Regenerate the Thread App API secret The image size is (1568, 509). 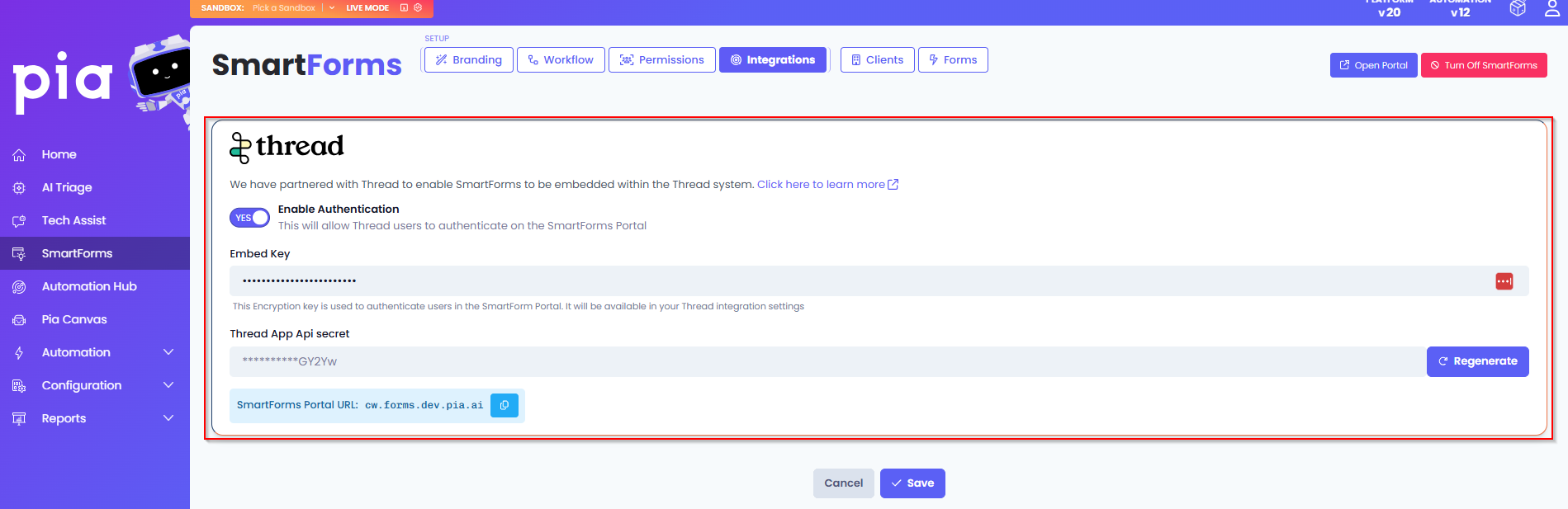(x=1477, y=361)
